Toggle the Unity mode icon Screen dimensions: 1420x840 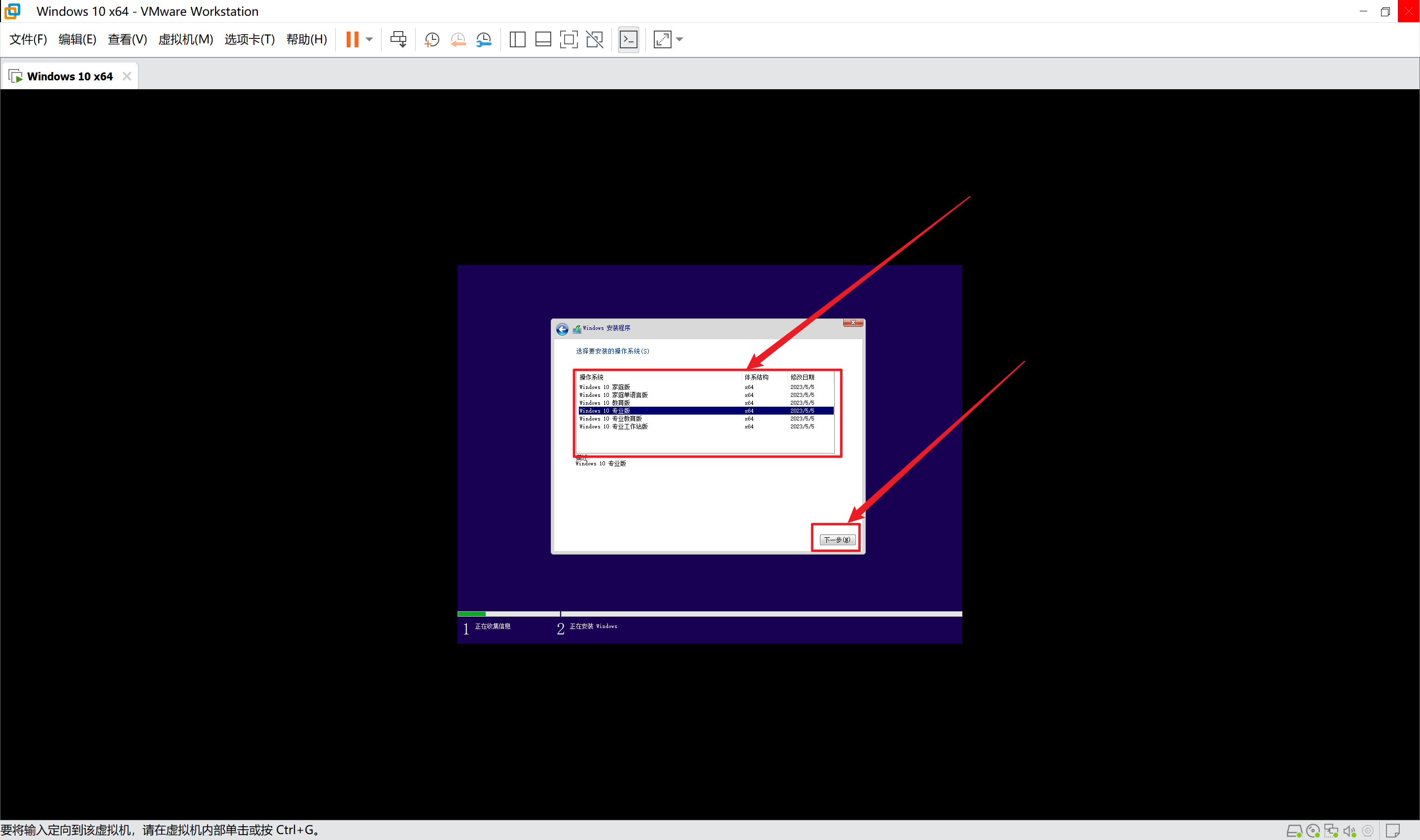pyautogui.click(x=594, y=39)
